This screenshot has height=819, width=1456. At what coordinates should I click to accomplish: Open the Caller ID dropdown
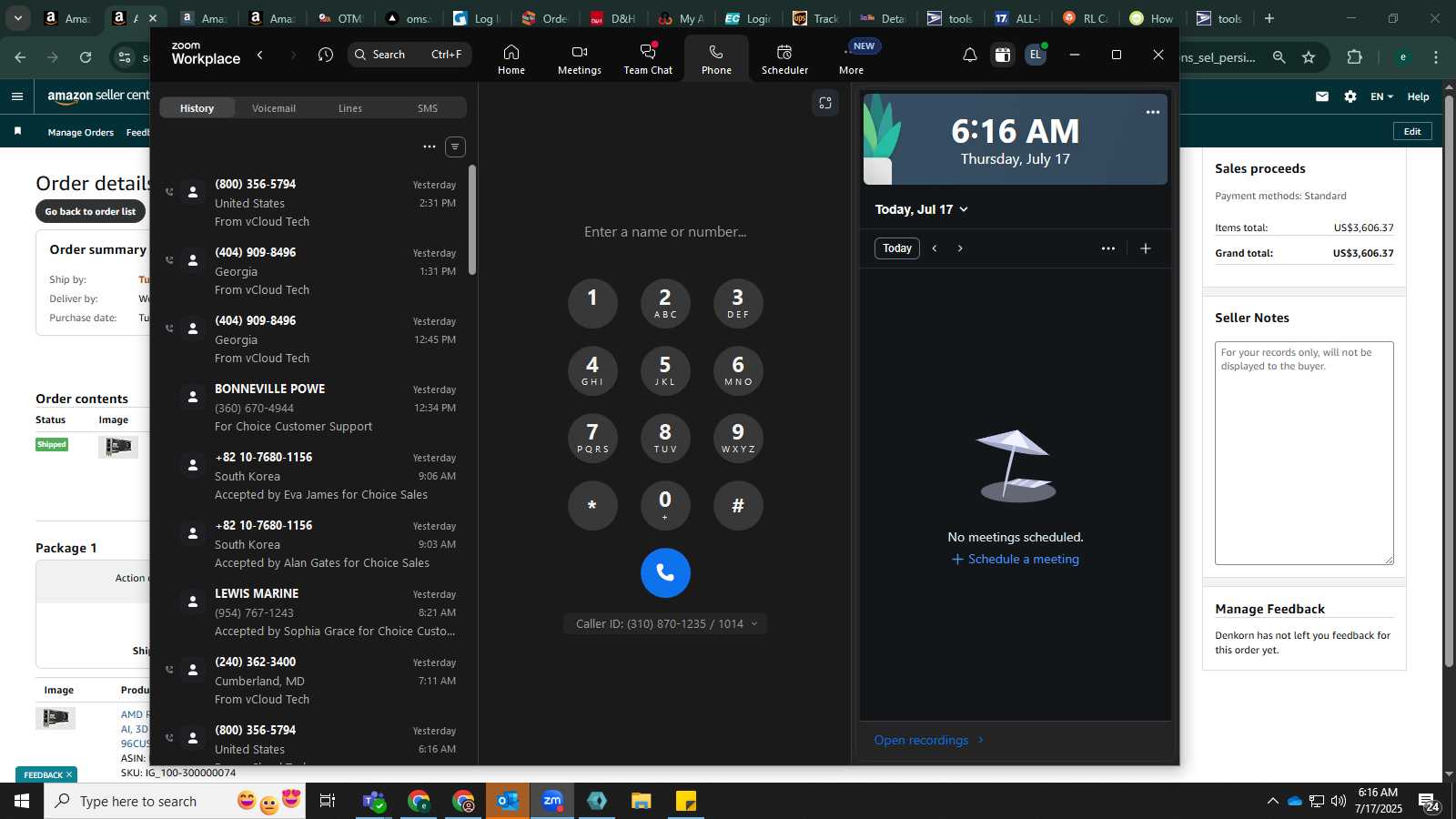(x=665, y=623)
